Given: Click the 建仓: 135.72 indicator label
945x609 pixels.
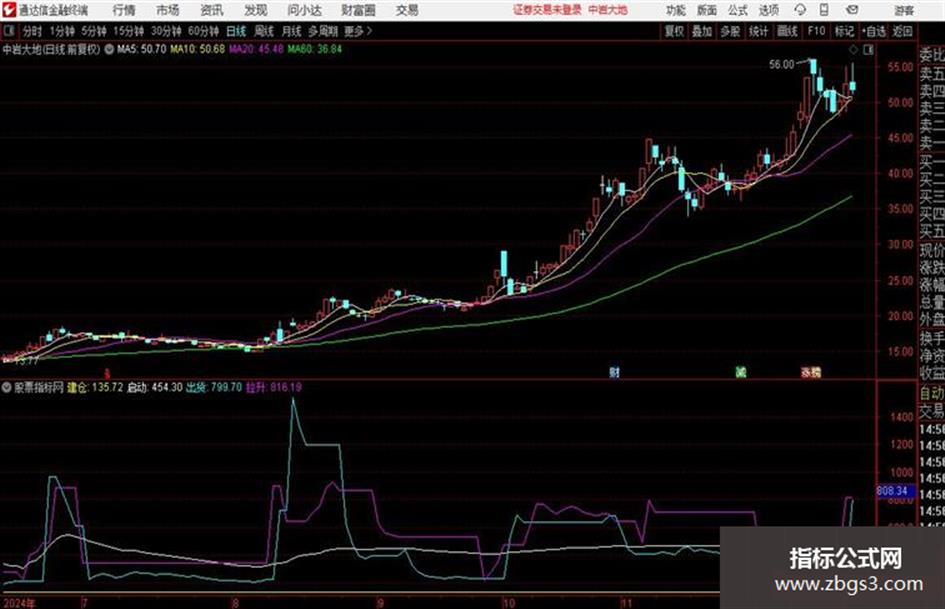Looking at the screenshot, I should pyautogui.click(x=95, y=387).
